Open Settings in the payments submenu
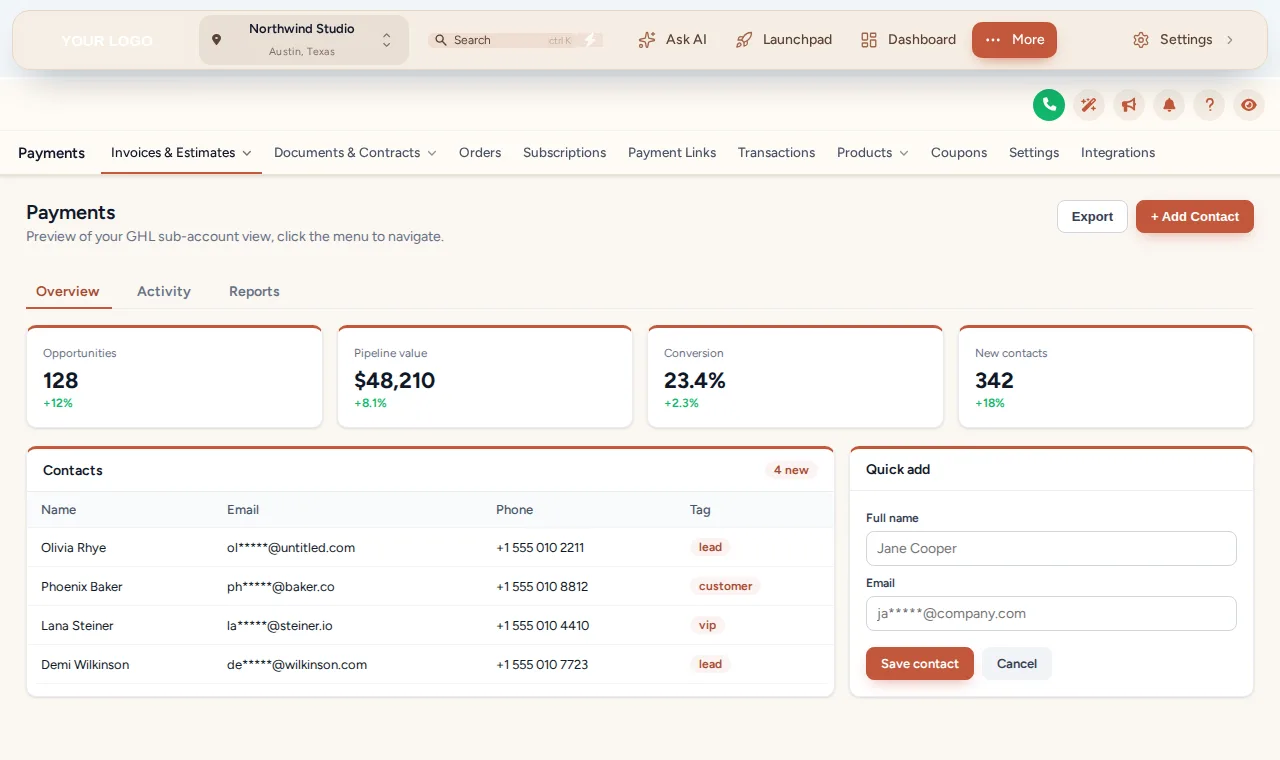1280x760 pixels. pyautogui.click(x=1034, y=153)
